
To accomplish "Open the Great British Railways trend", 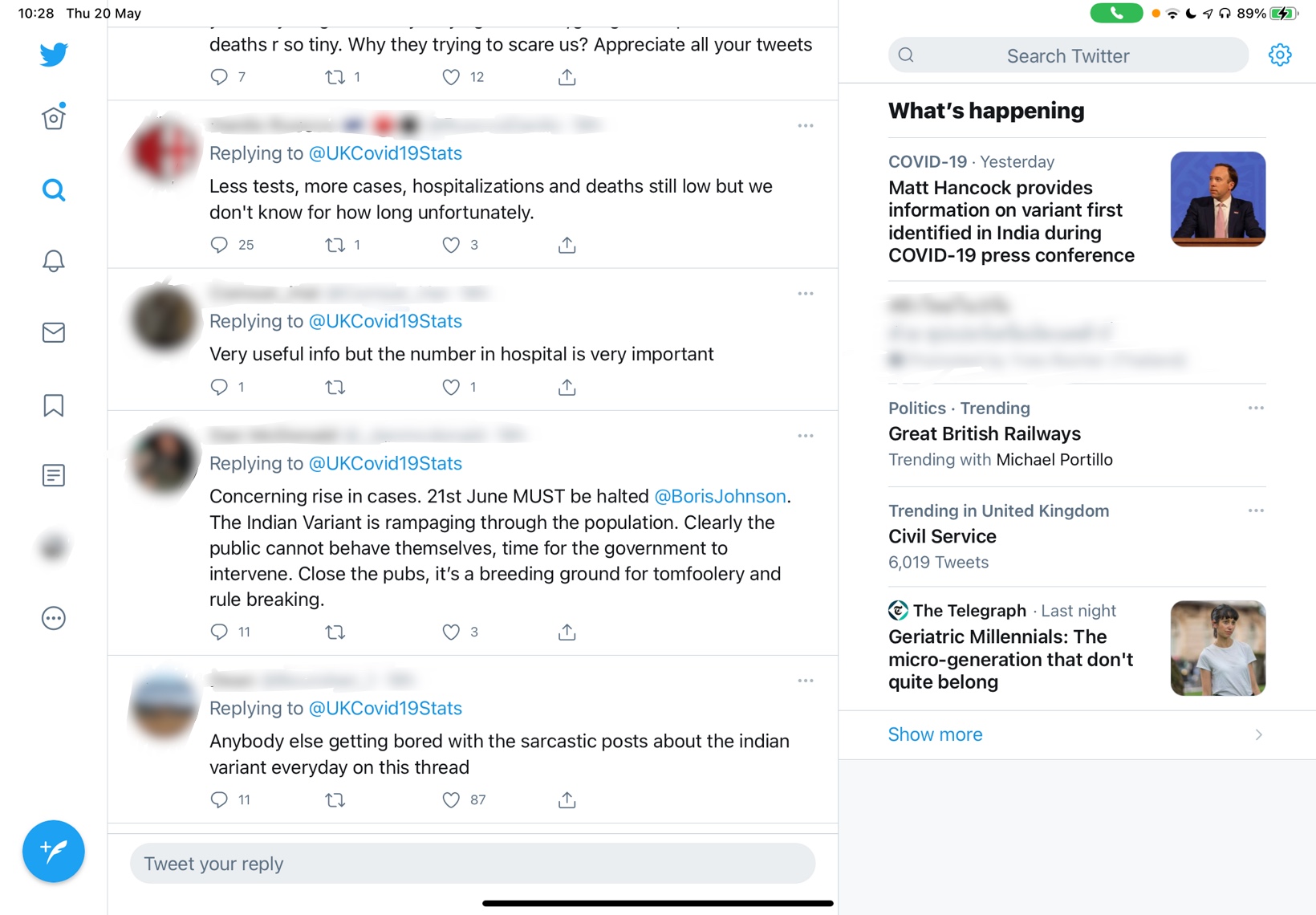I will (x=1077, y=433).
